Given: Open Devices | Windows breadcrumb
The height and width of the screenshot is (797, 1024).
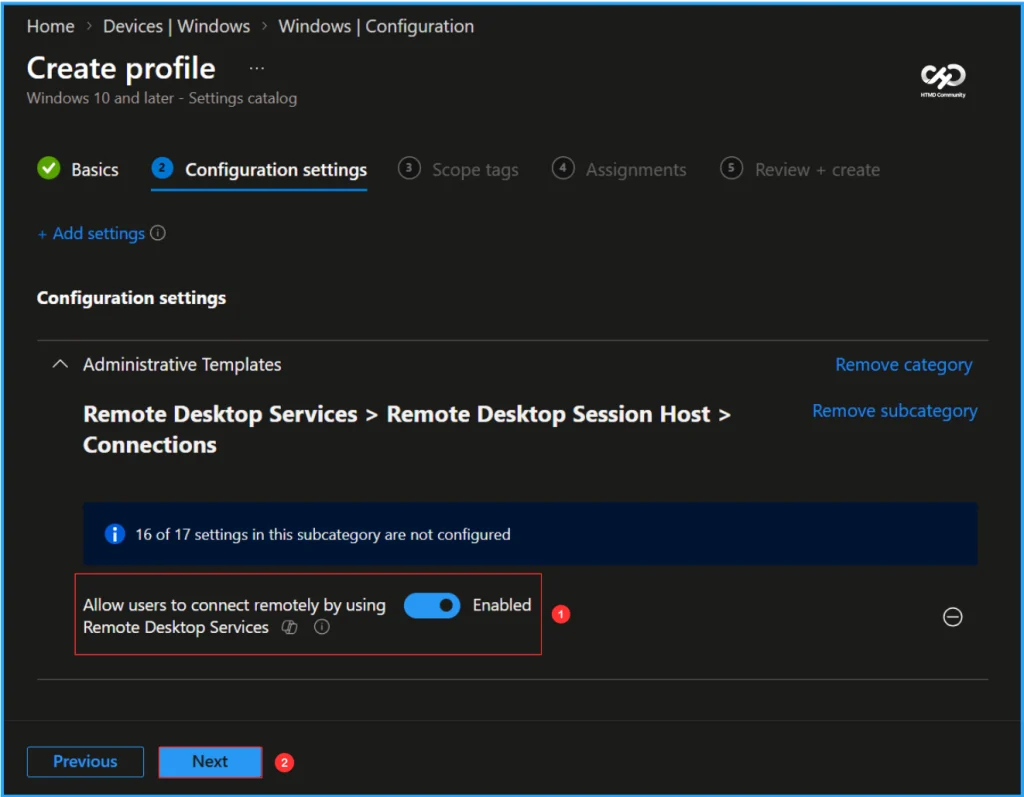Looking at the screenshot, I should pos(176,26).
